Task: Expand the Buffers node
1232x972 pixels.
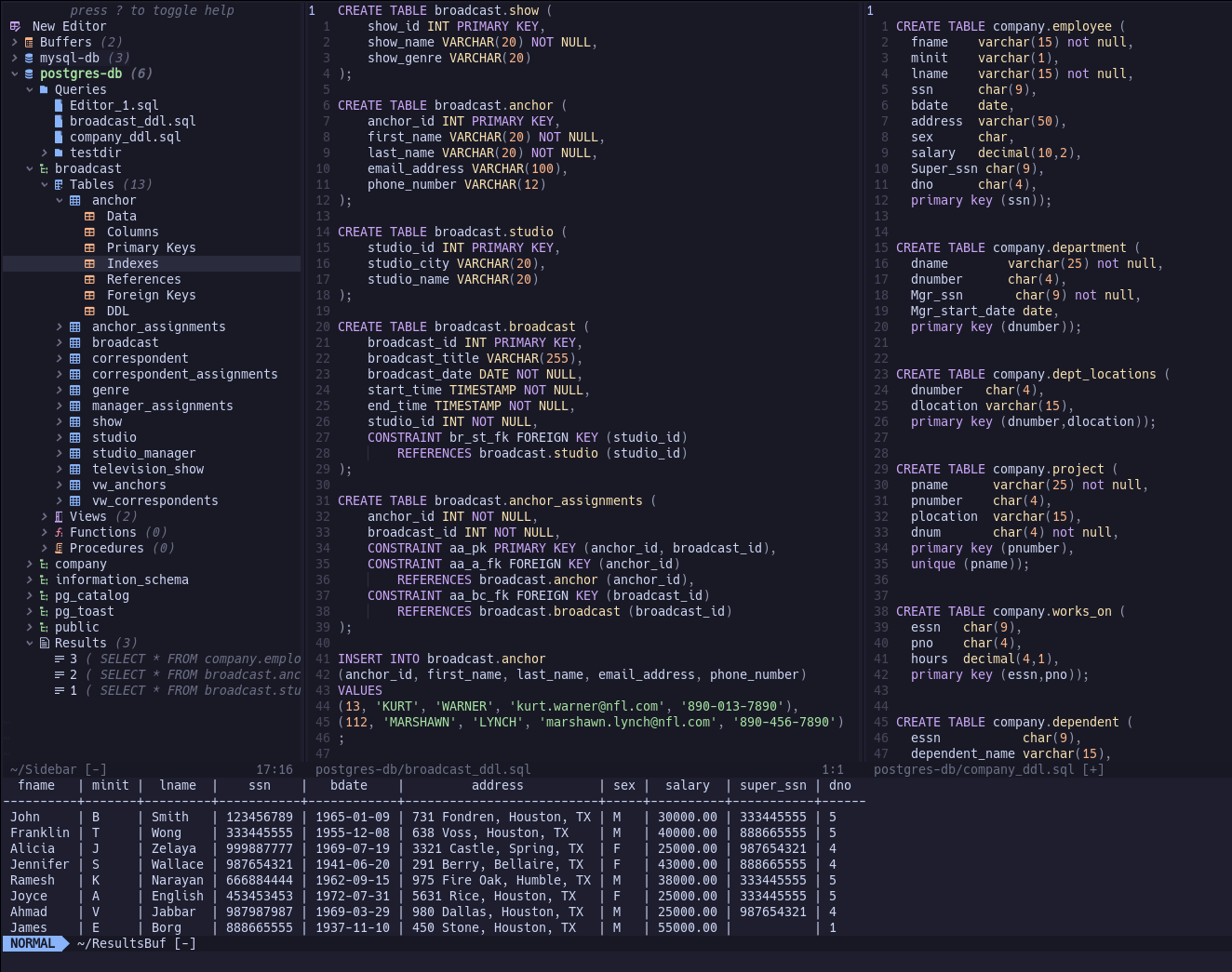Action: [x=14, y=42]
